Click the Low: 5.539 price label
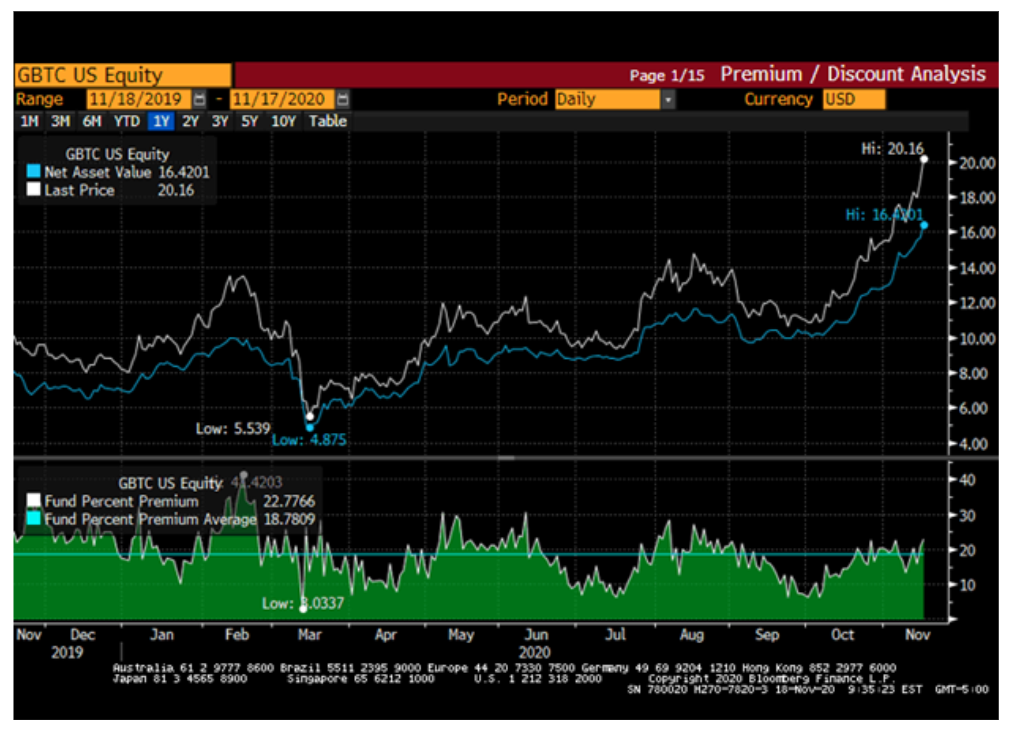 click(233, 429)
